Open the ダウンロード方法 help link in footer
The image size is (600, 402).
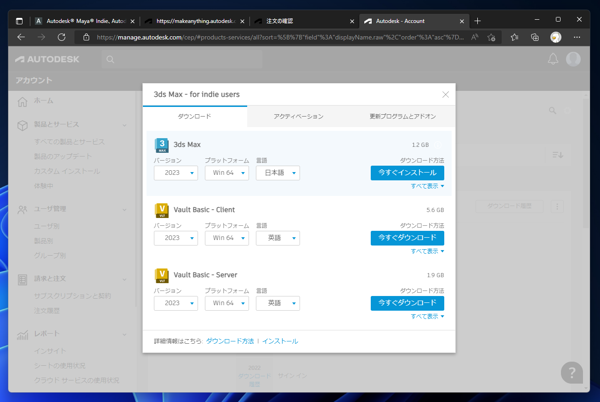(230, 341)
